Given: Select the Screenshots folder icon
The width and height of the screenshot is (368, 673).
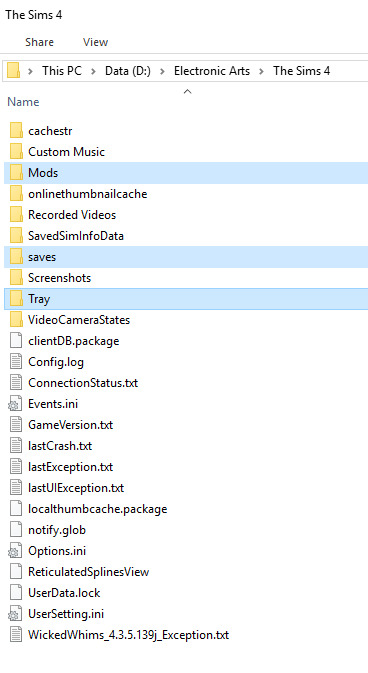Looking at the screenshot, I should (x=16, y=278).
